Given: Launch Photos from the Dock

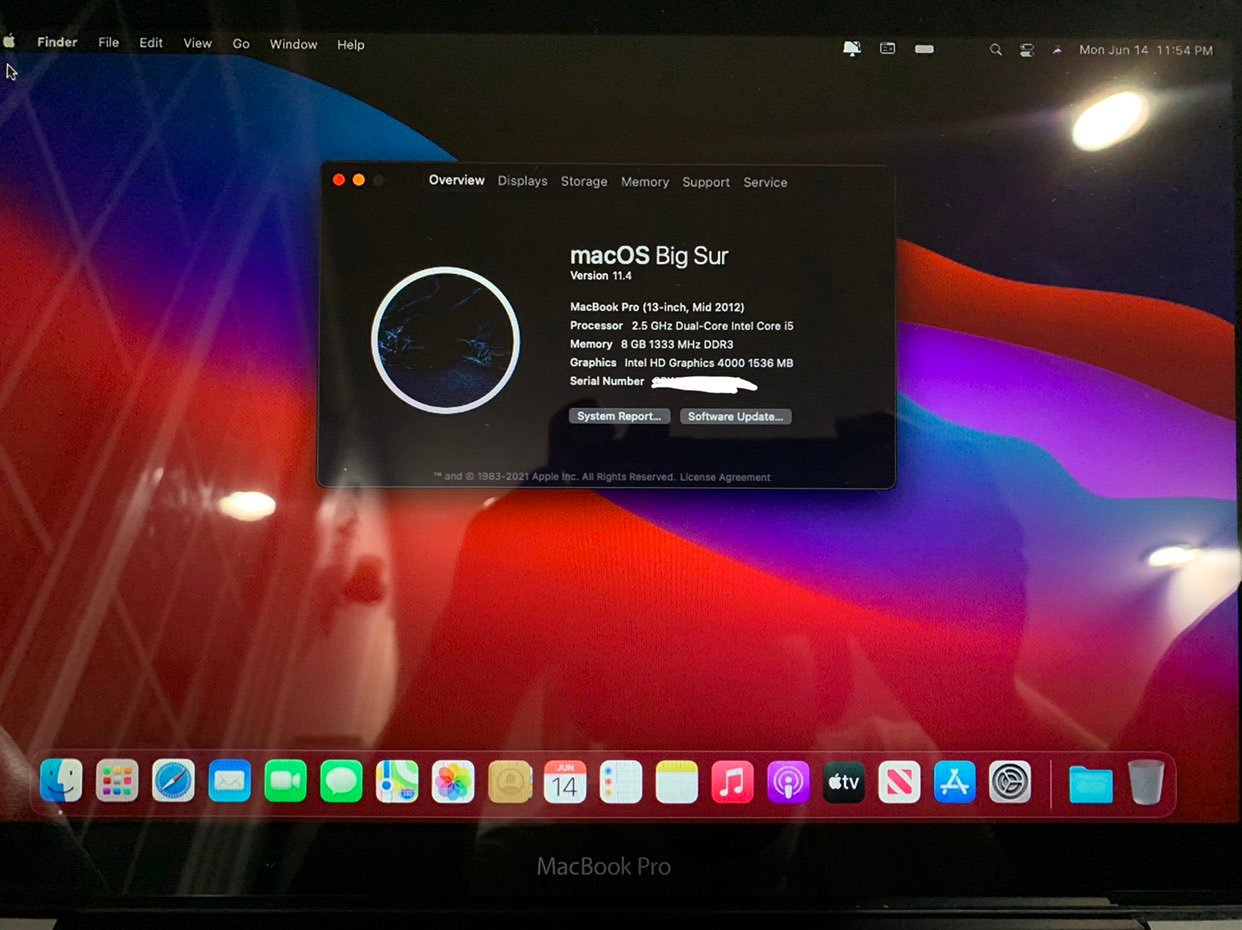Looking at the screenshot, I should point(453,781).
